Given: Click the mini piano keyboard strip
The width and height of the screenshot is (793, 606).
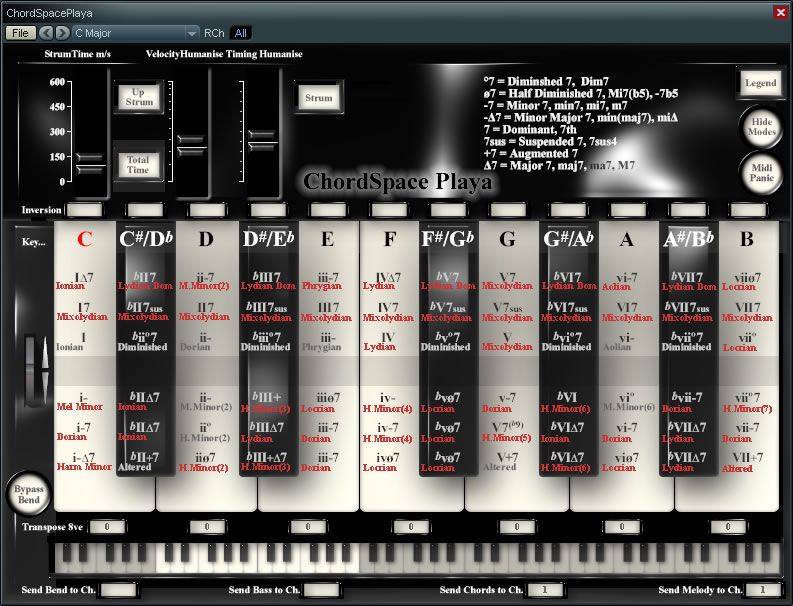Looking at the screenshot, I should tap(417, 558).
